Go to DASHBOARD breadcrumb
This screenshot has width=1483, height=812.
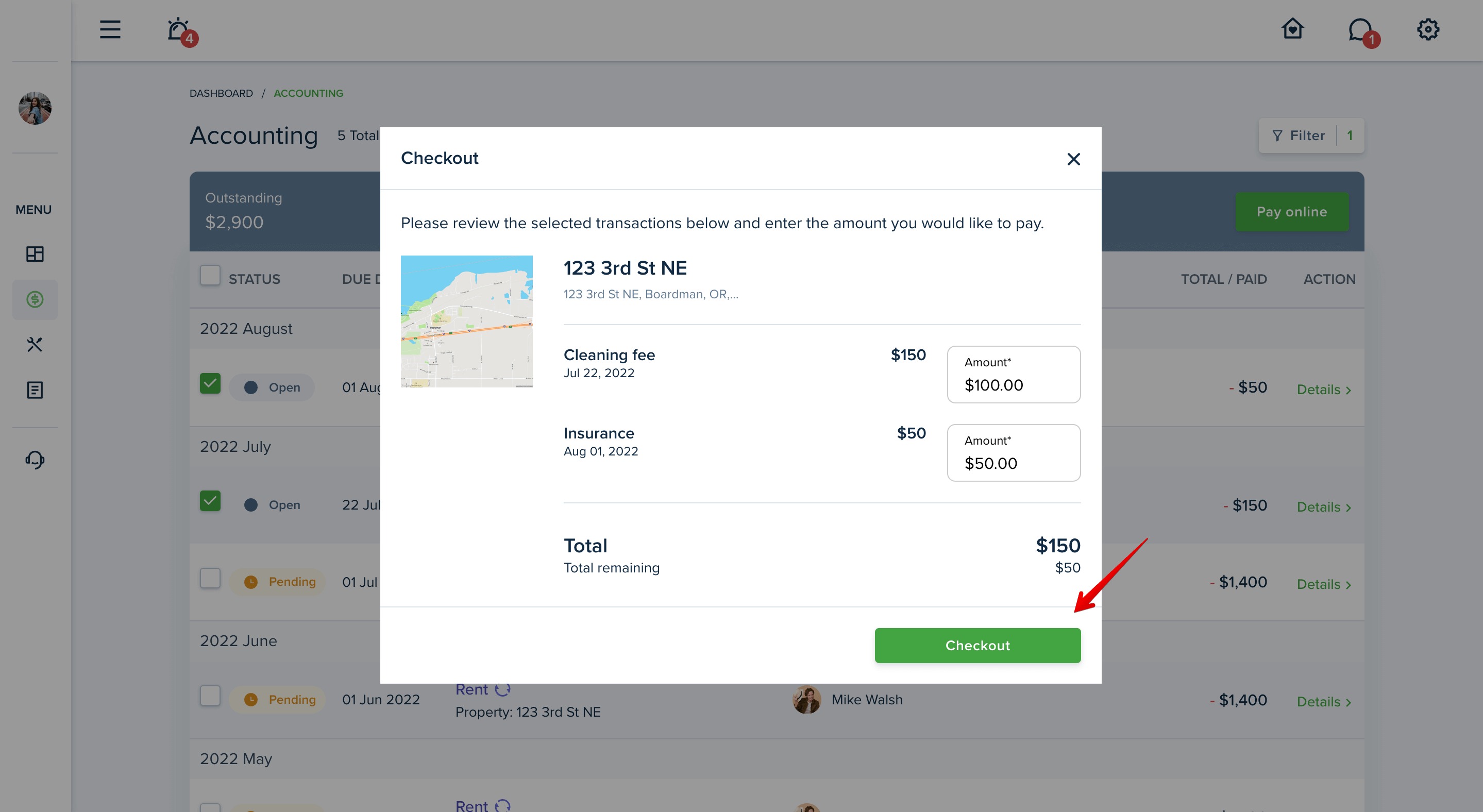(x=221, y=93)
